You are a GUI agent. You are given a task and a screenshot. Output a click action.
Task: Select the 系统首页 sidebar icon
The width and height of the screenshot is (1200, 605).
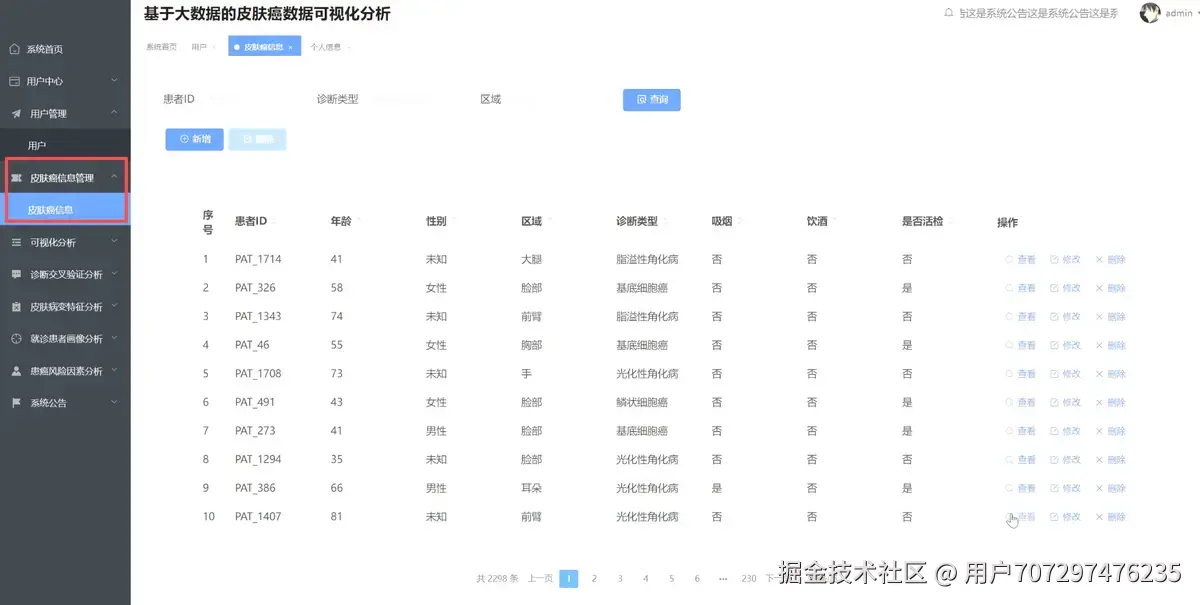click(x=15, y=48)
